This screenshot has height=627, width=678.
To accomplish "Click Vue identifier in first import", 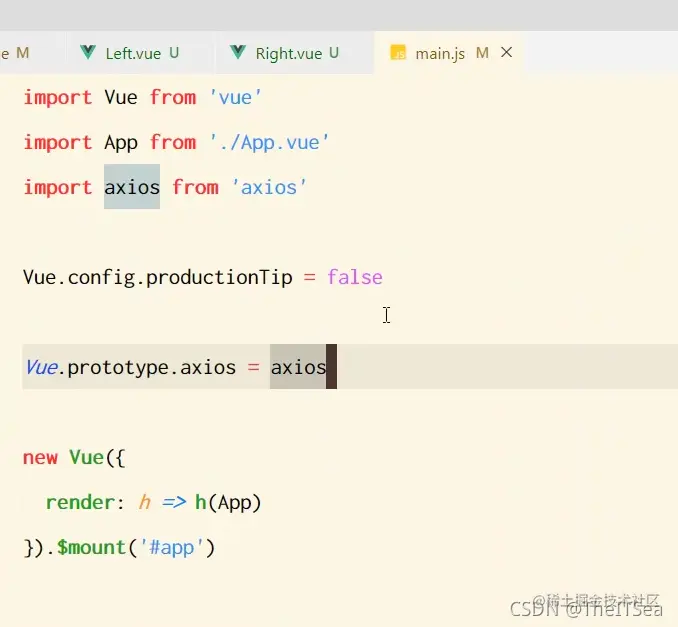I will 121,97.
